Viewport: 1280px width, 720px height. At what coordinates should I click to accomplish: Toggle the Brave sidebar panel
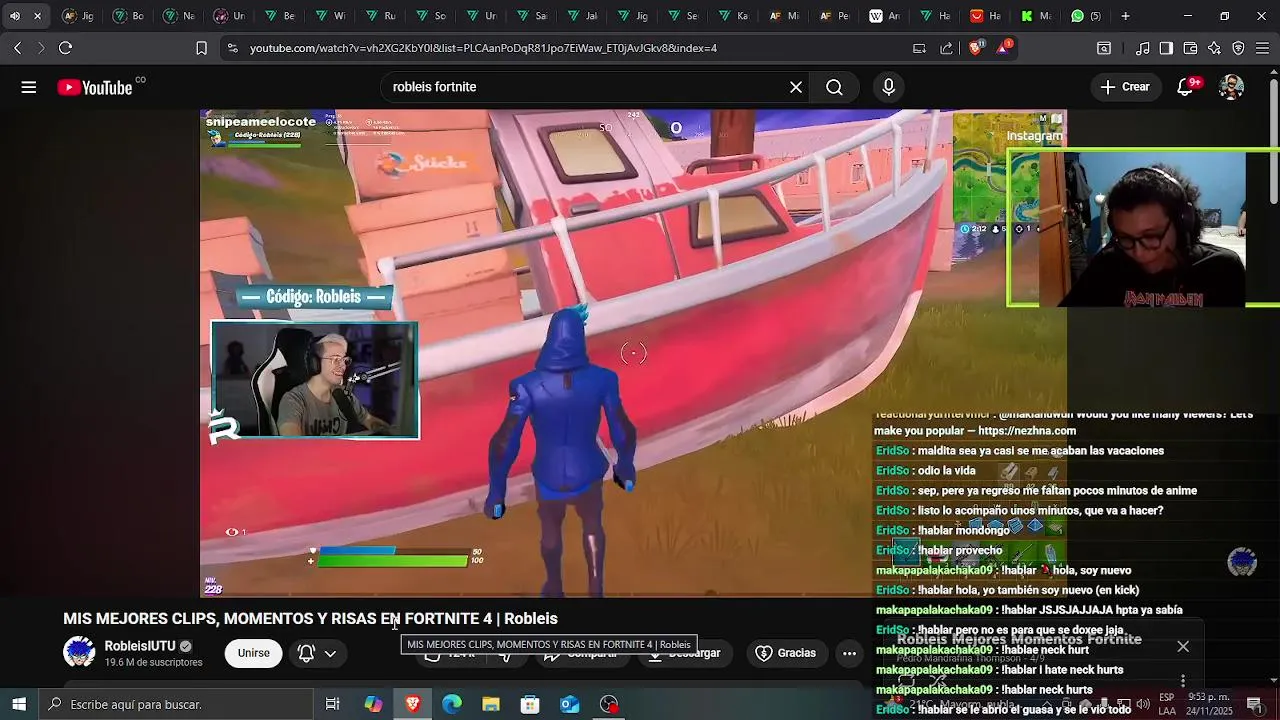1166,48
